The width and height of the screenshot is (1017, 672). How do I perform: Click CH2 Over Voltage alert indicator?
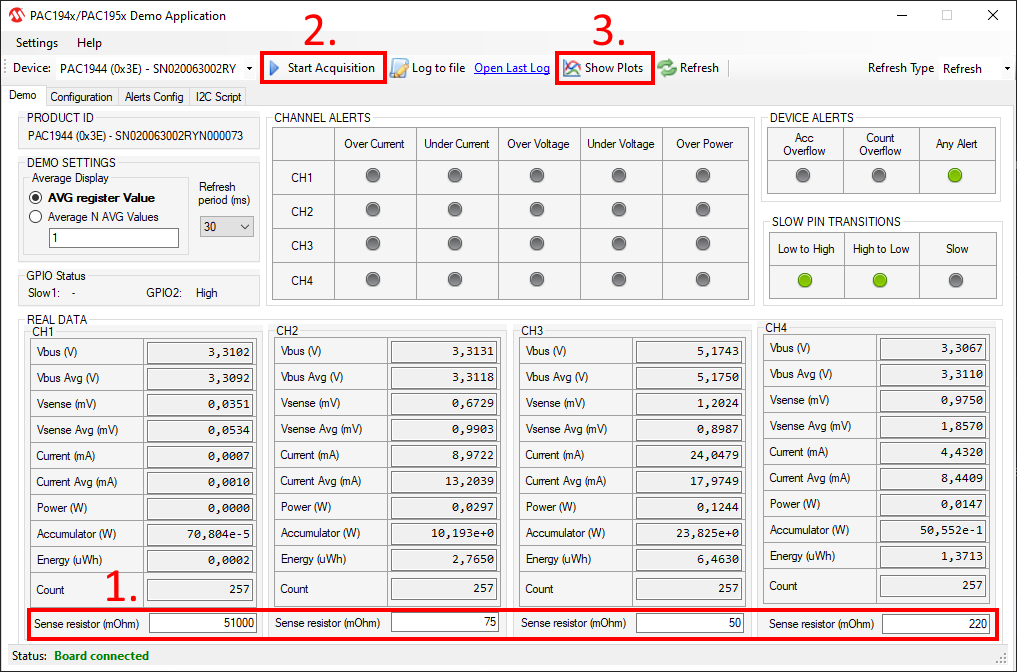537,210
